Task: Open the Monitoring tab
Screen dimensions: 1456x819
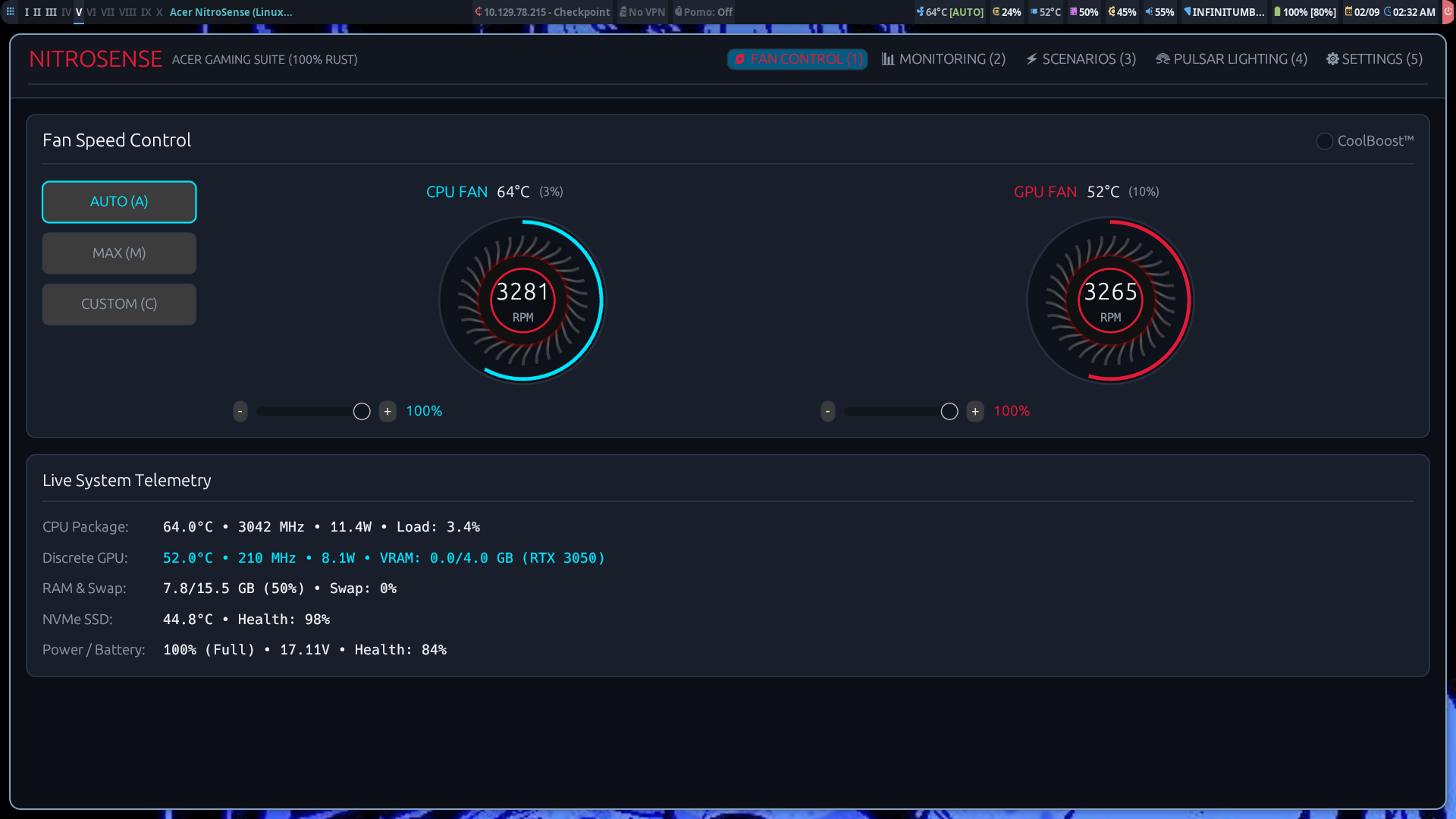Action: (x=943, y=59)
